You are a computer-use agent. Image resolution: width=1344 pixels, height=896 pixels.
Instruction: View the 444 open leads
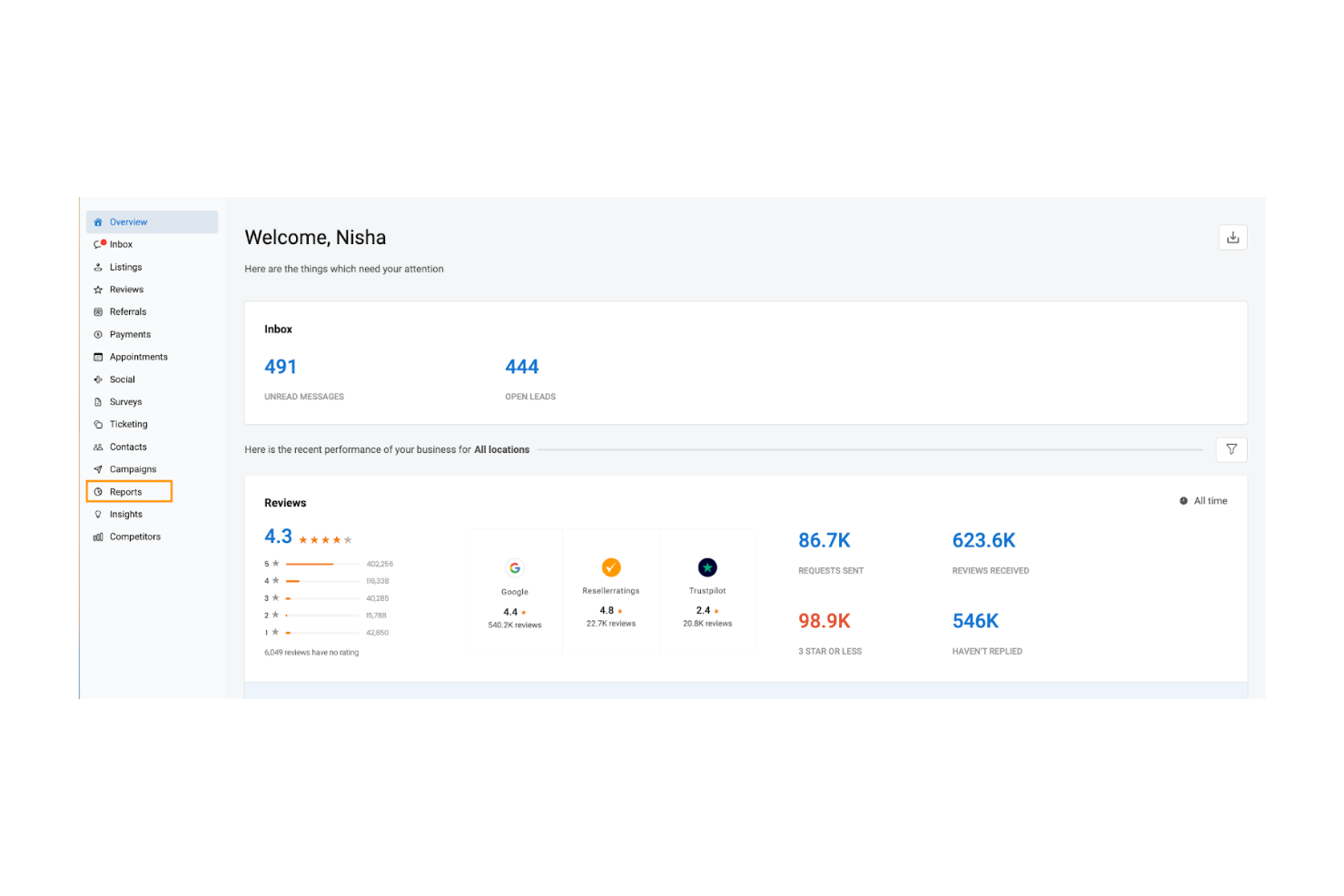click(x=522, y=367)
